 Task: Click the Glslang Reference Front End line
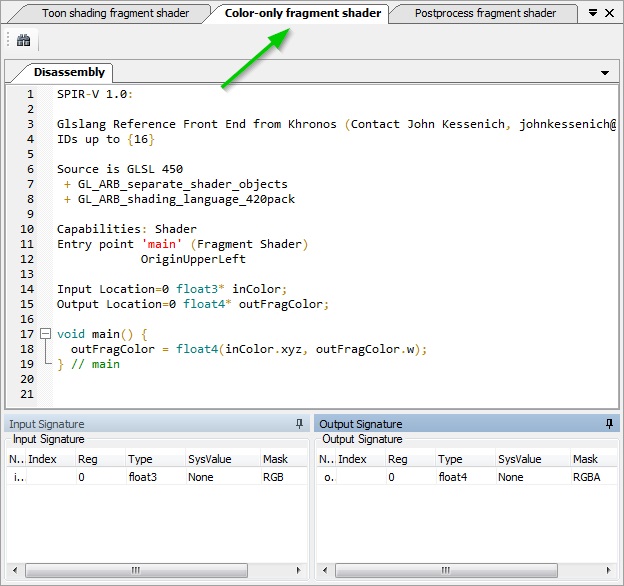coord(336,124)
